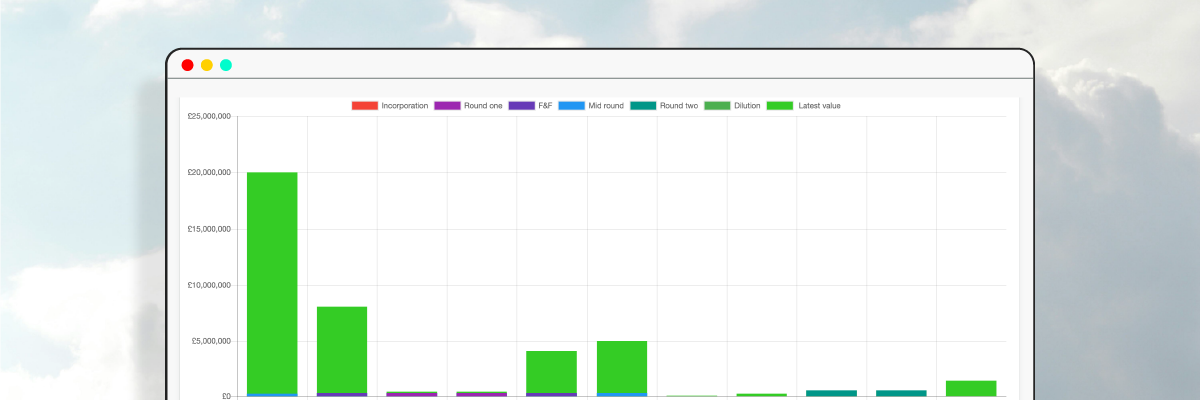Image resolution: width=1200 pixels, height=400 pixels.
Task: Click the £25,000,000 y-axis label
Action: pyautogui.click(x=209, y=117)
